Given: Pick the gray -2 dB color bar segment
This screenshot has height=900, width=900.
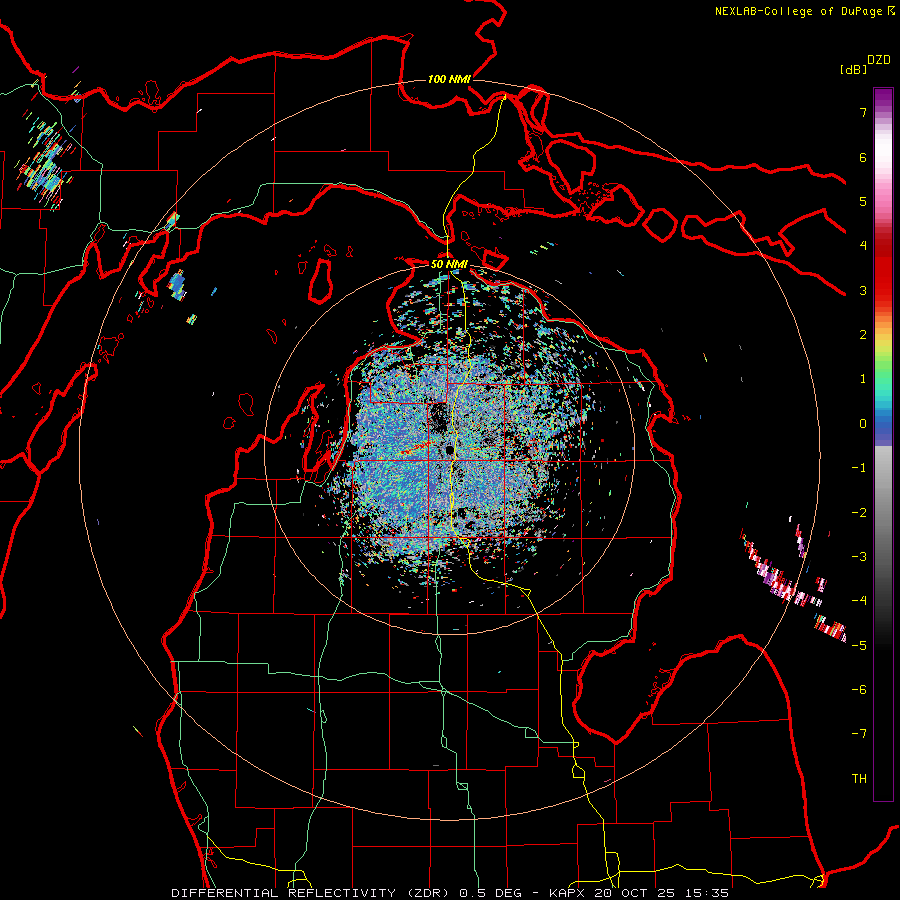Looking at the screenshot, I should pyautogui.click(x=883, y=512).
